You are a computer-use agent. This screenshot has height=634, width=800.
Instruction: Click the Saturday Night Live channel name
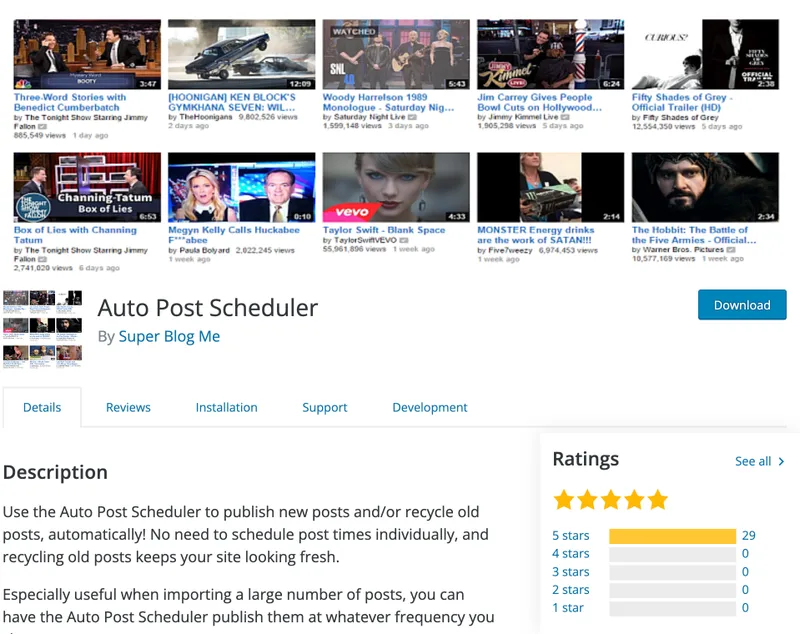[x=369, y=117]
